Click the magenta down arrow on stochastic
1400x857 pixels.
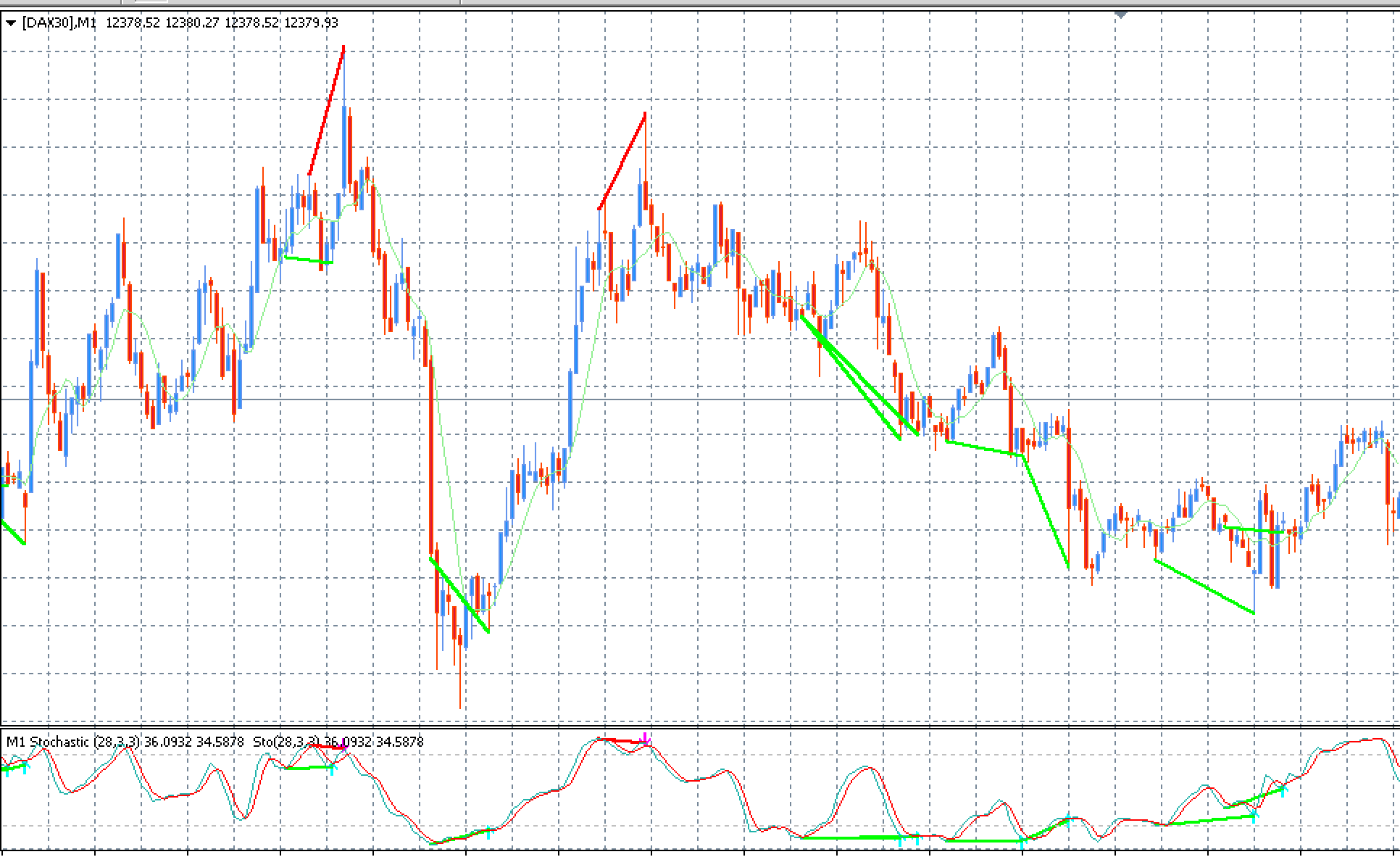point(646,739)
